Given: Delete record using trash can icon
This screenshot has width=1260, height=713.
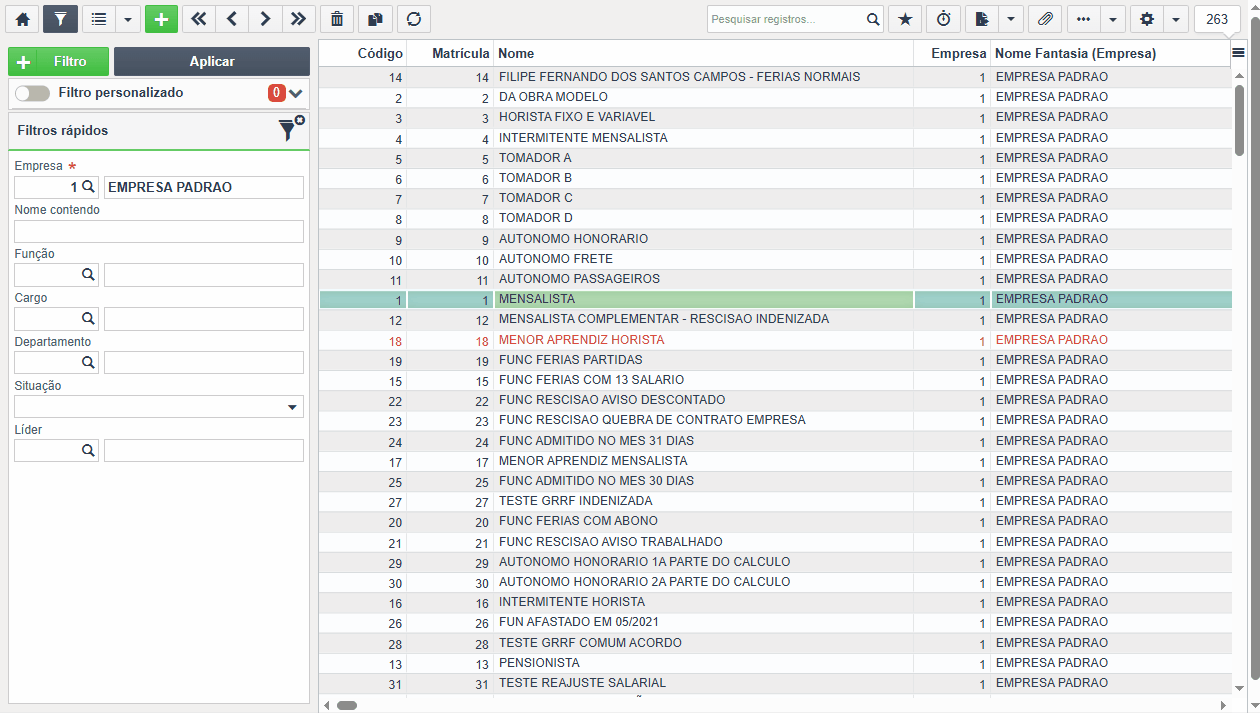Looking at the screenshot, I should click(337, 19).
